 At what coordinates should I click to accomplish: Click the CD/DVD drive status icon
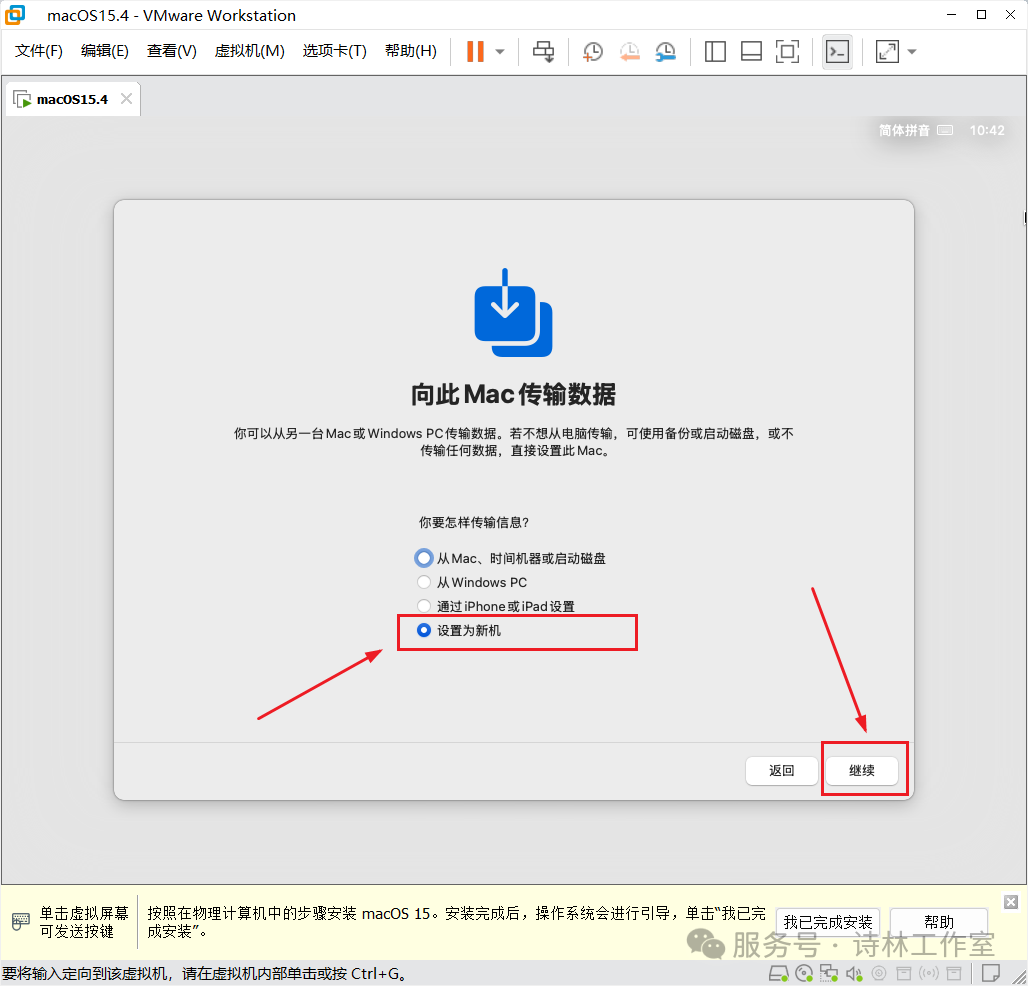click(804, 974)
